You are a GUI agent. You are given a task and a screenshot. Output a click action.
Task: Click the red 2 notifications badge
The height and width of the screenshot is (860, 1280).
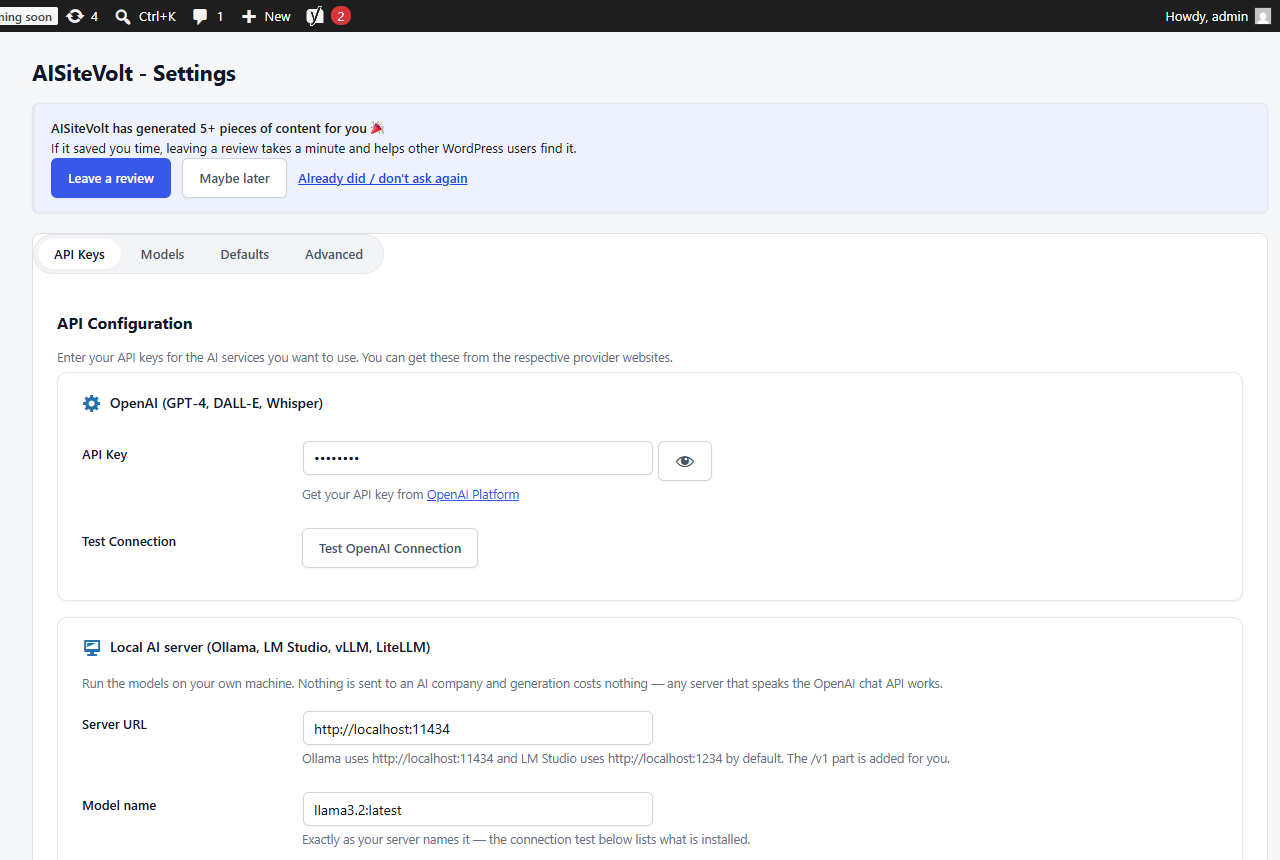click(341, 16)
